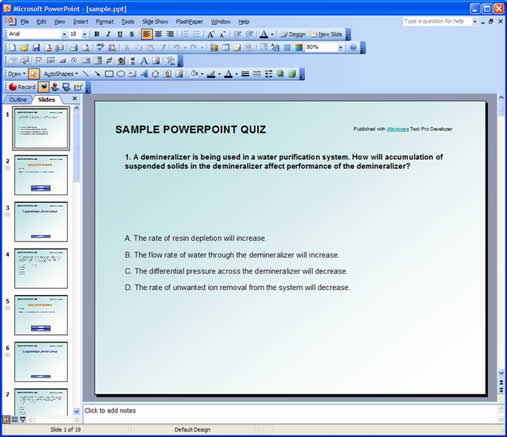Toggle Italic formatting
Screen dimensions: 507x437
pyautogui.click(x=108, y=34)
